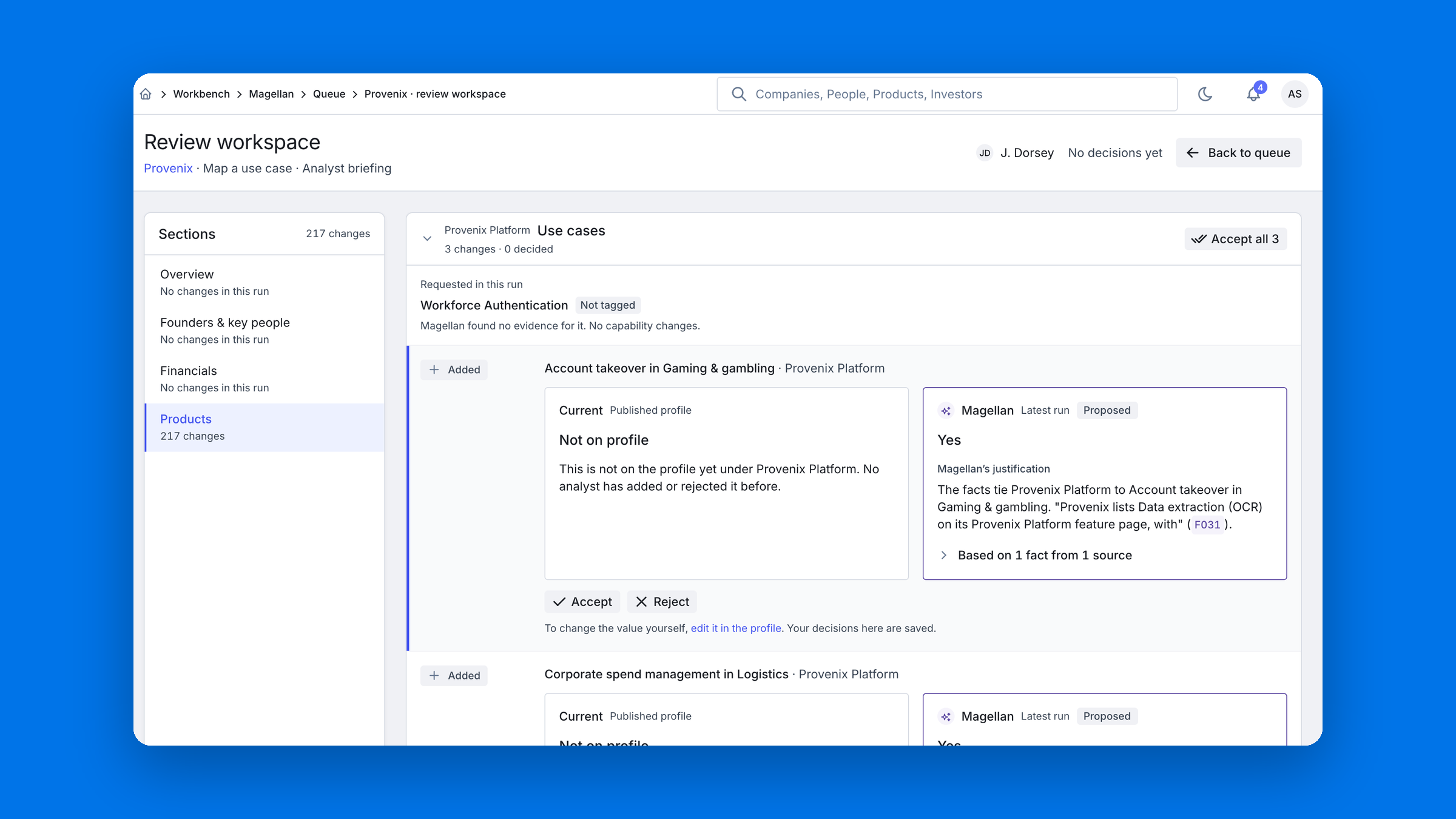Click Back to queue button
Image resolution: width=1456 pixels, height=819 pixels.
pos(1238,153)
